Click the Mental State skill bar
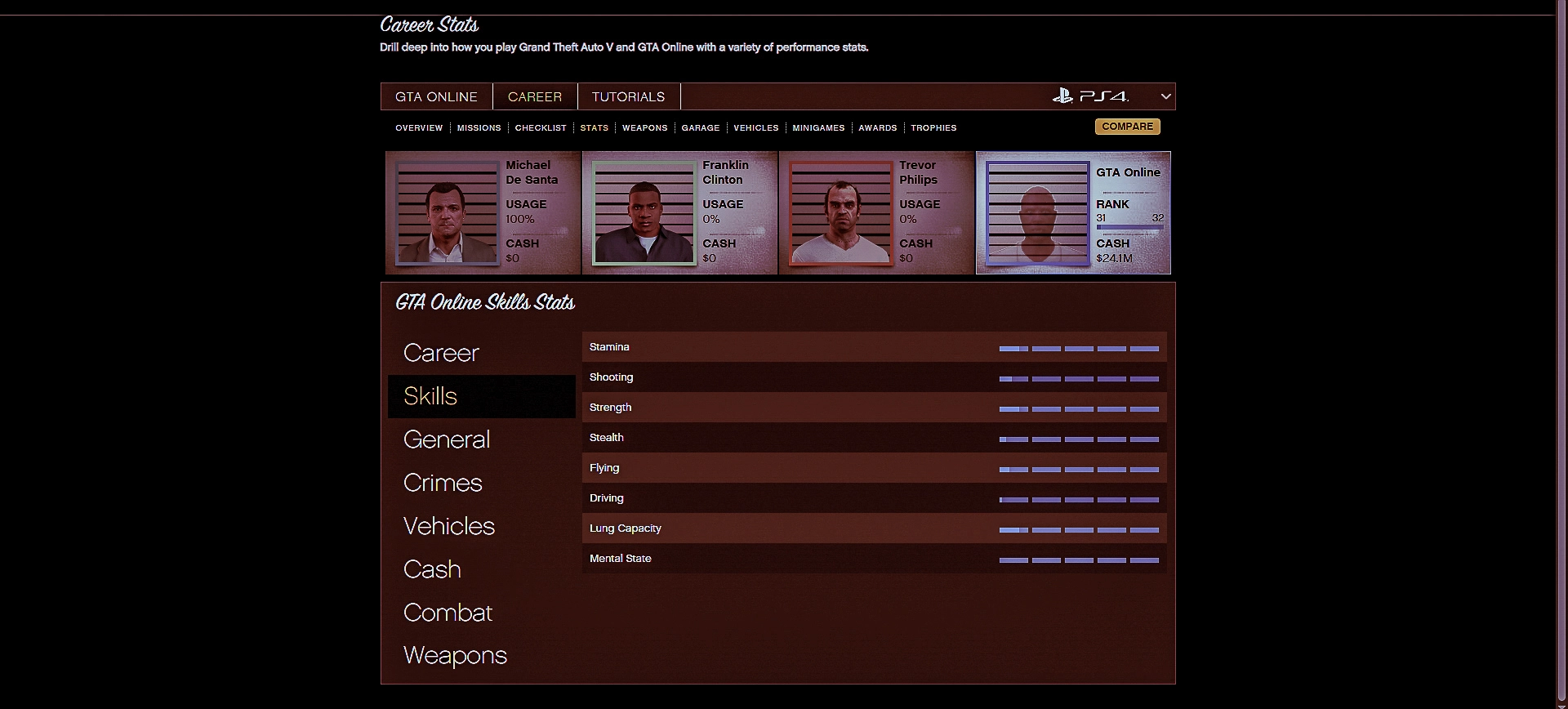This screenshot has width=1568, height=709. pos(1079,560)
